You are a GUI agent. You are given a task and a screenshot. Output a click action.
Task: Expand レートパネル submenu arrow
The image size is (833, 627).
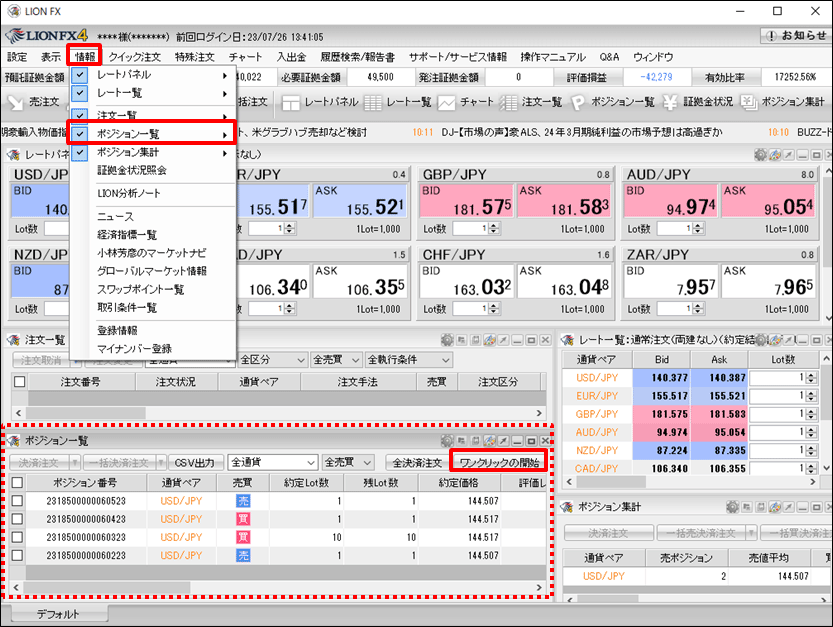coord(225,75)
